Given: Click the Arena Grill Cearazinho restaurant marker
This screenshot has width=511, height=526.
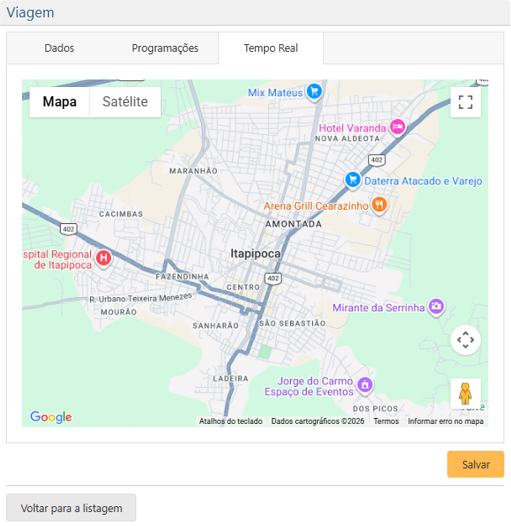Looking at the screenshot, I should tap(379, 205).
